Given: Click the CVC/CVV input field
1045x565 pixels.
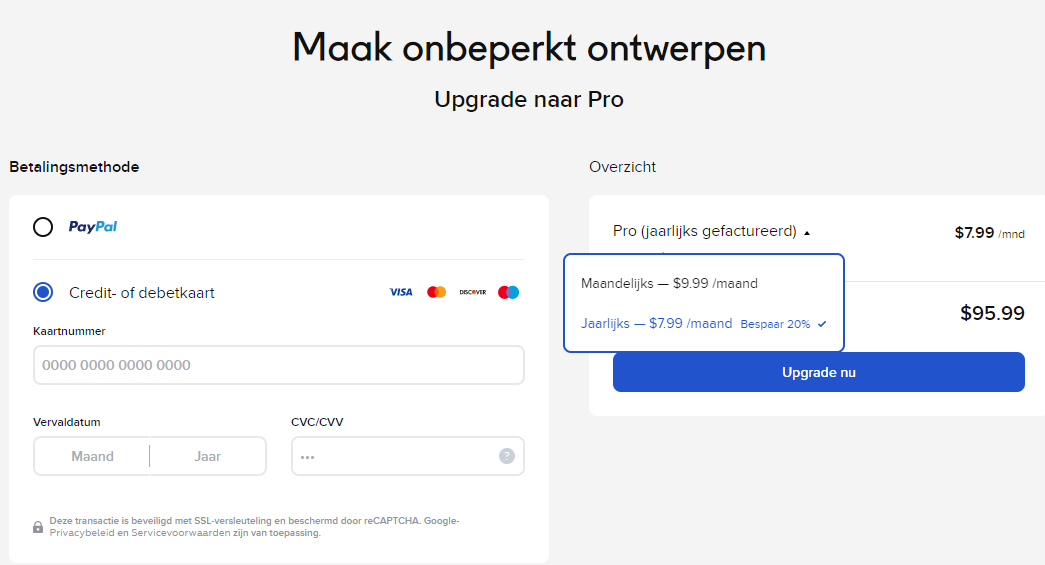Looking at the screenshot, I should (407, 456).
